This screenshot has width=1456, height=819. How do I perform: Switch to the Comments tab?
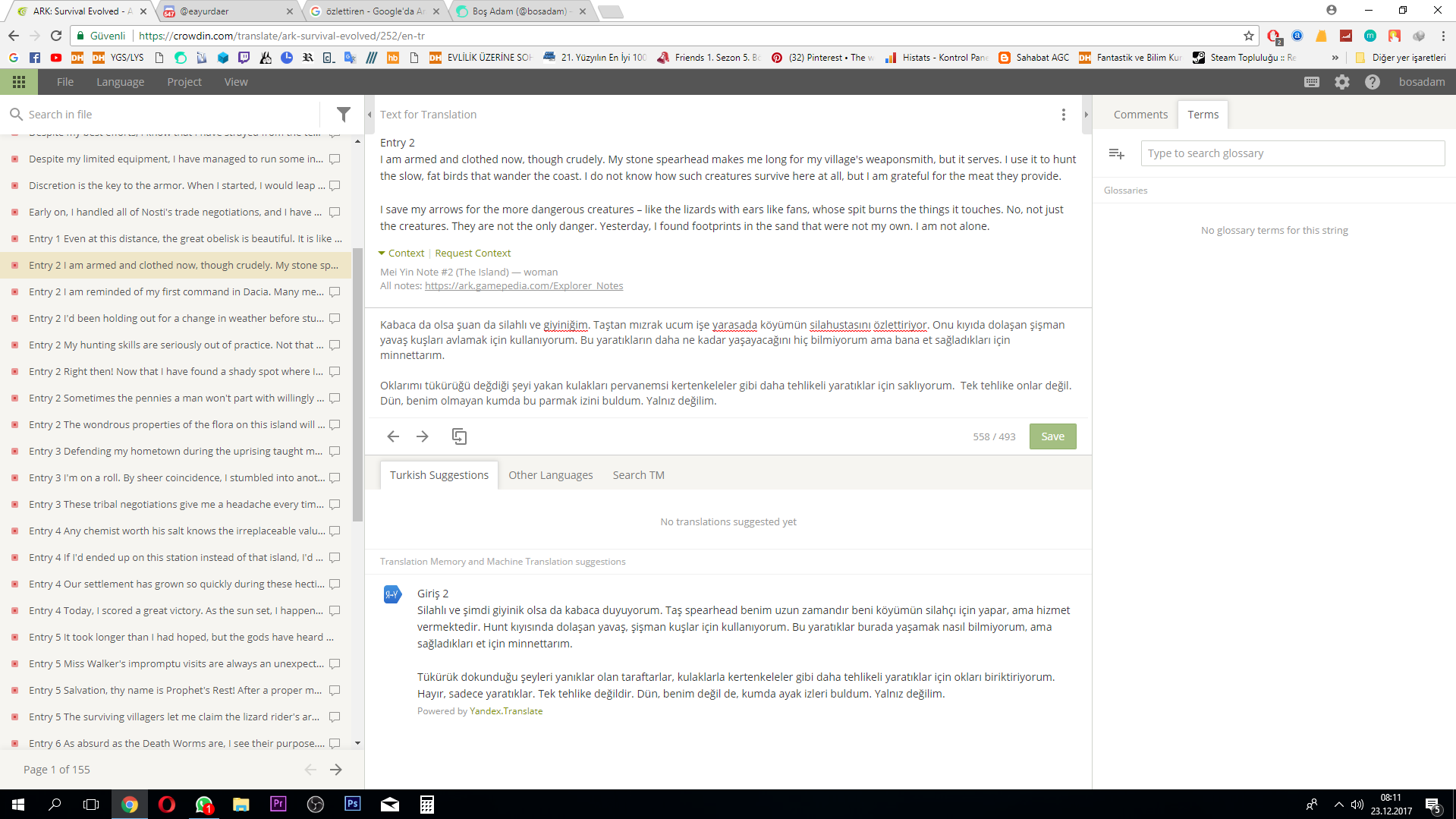tap(1140, 115)
